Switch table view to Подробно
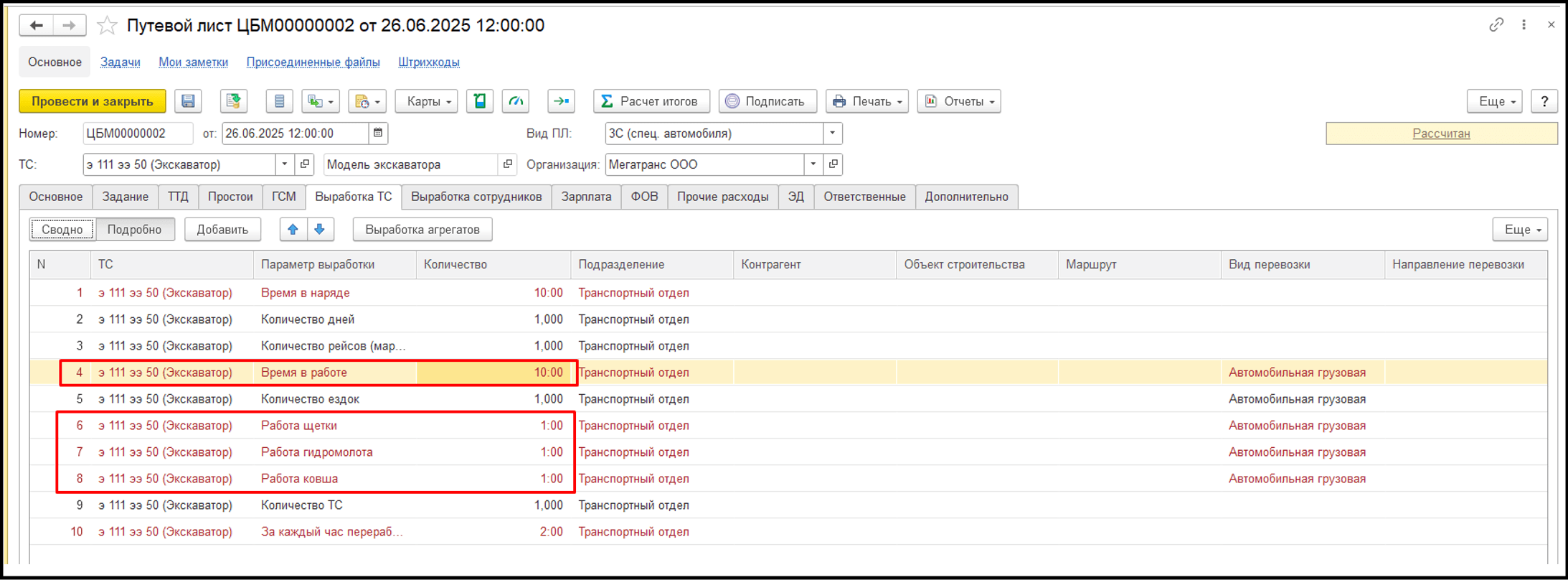Image resolution: width=1568 pixels, height=580 pixels. [134, 230]
